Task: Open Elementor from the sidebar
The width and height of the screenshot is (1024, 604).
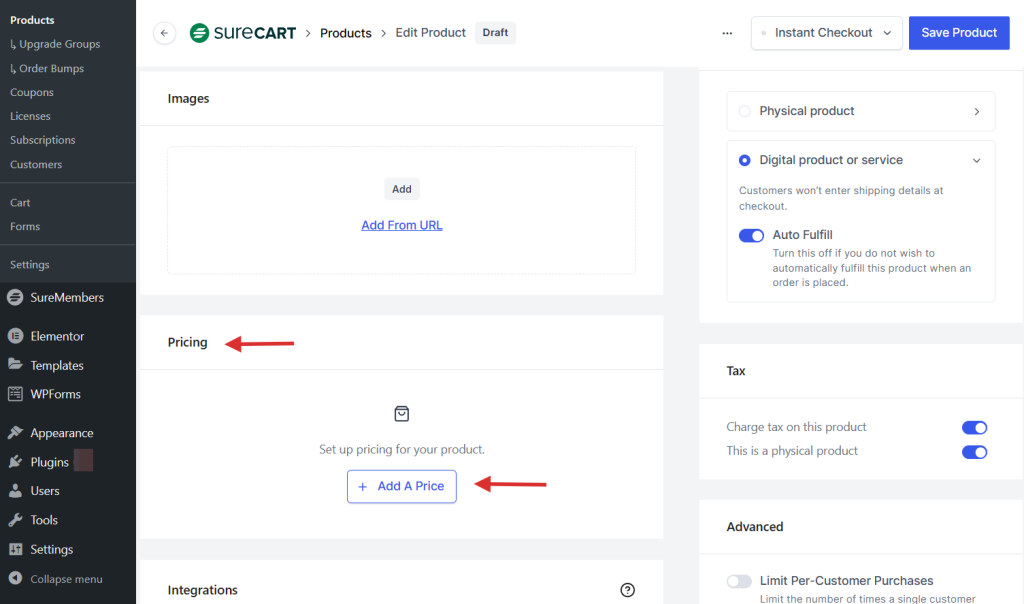Action: [x=57, y=336]
